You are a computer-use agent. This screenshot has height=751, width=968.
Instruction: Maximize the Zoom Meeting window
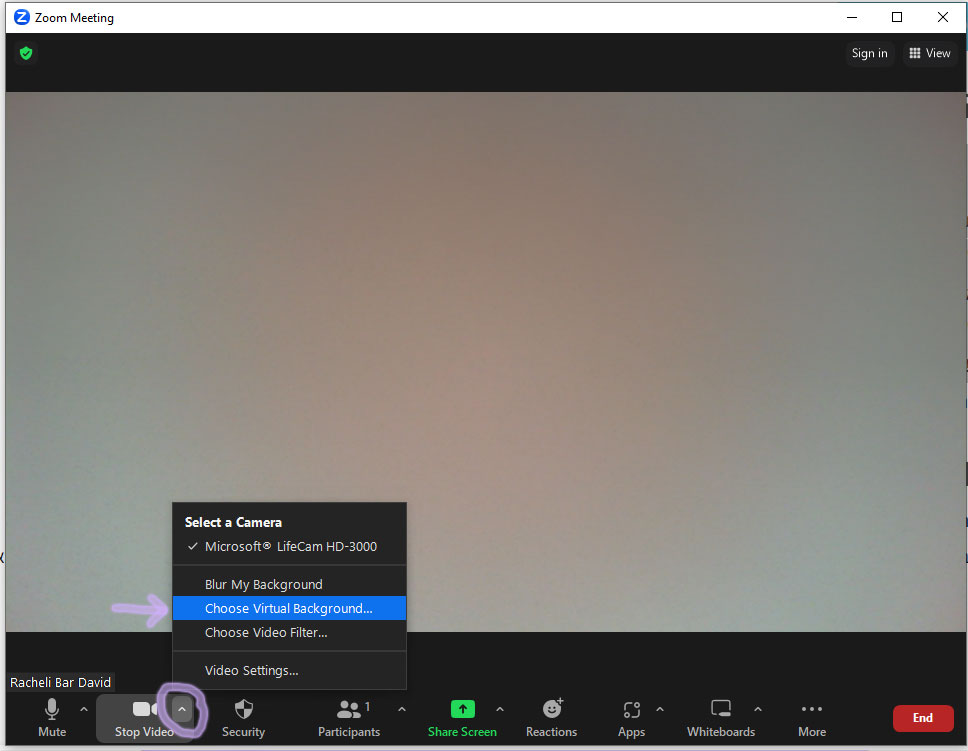click(x=897, y=17)
